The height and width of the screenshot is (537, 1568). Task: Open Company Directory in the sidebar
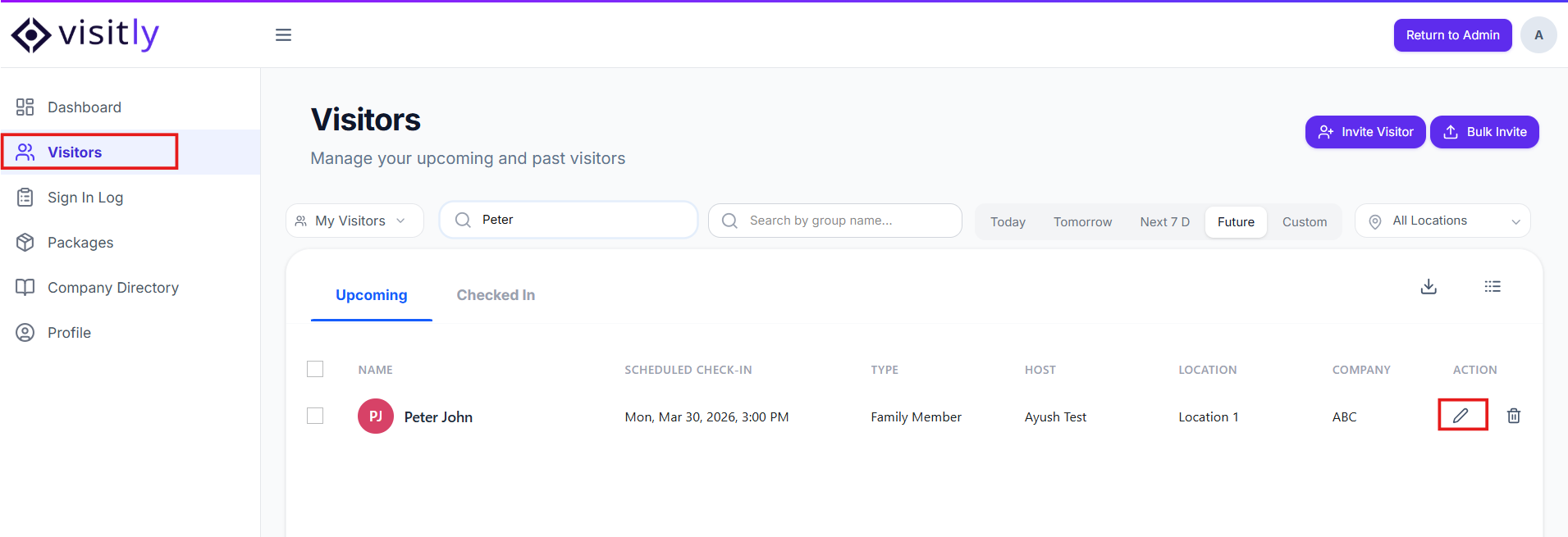130,288
